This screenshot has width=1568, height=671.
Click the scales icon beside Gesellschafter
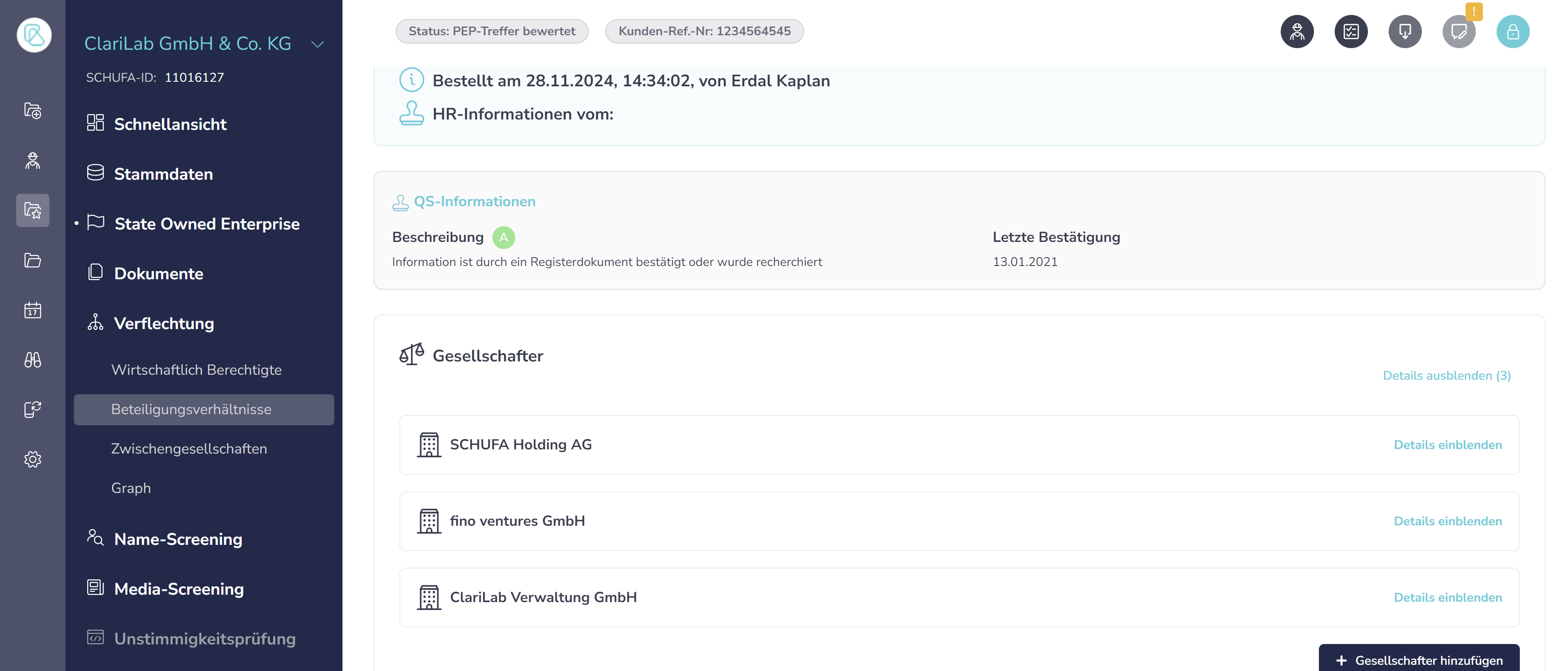click(411, 354)
